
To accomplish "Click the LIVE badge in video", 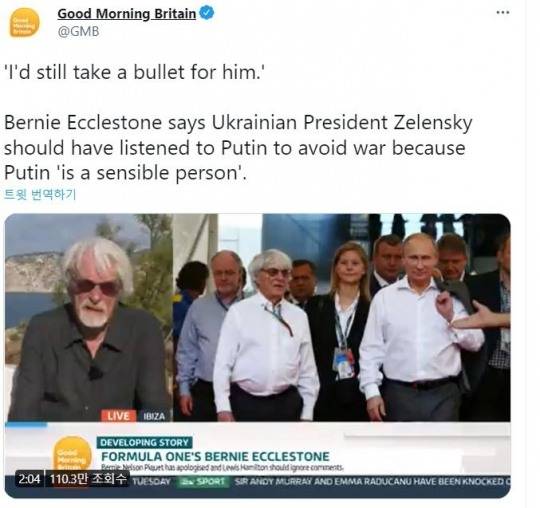I will click(118, 416).
